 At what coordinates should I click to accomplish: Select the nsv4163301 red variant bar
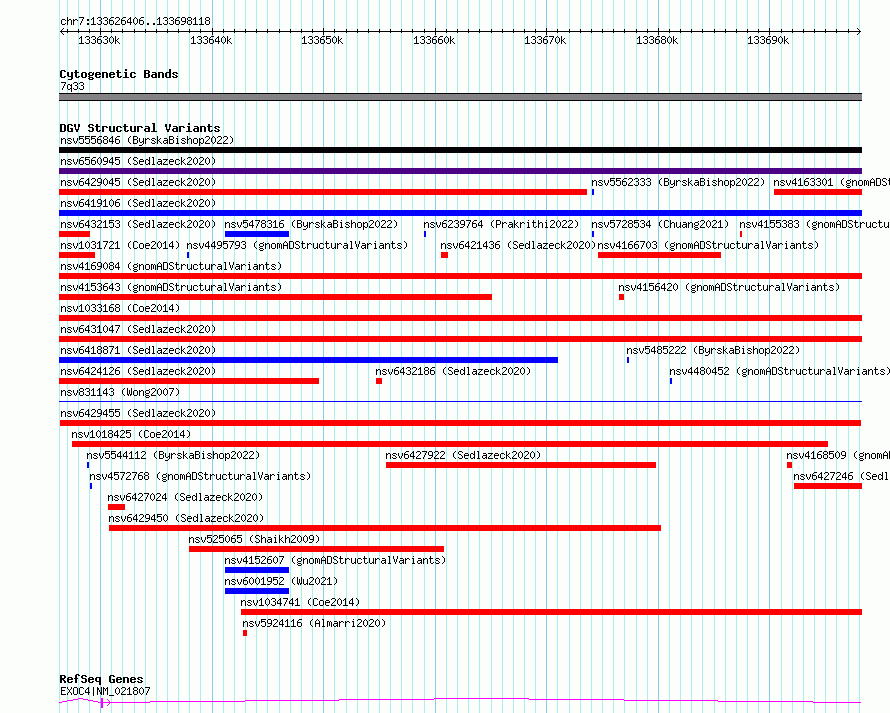click(x=818, y=192)
